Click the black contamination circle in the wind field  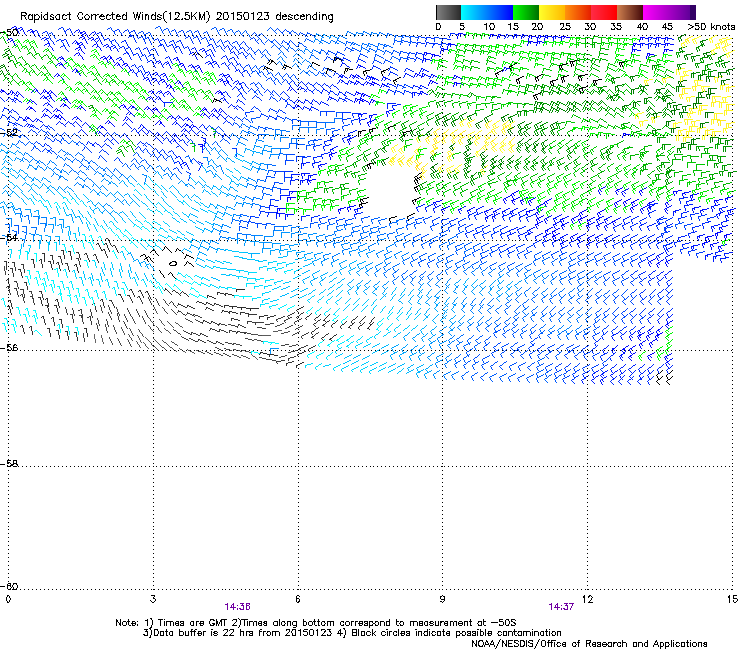click(x=173, y=263)
